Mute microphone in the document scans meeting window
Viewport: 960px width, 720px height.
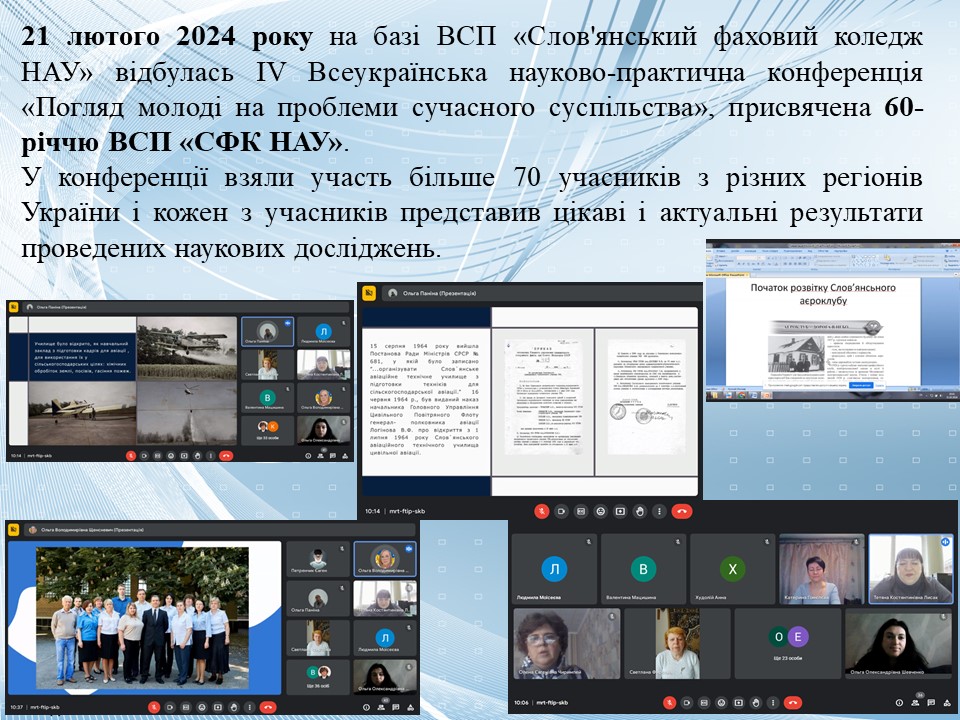(x=541, y=511)
